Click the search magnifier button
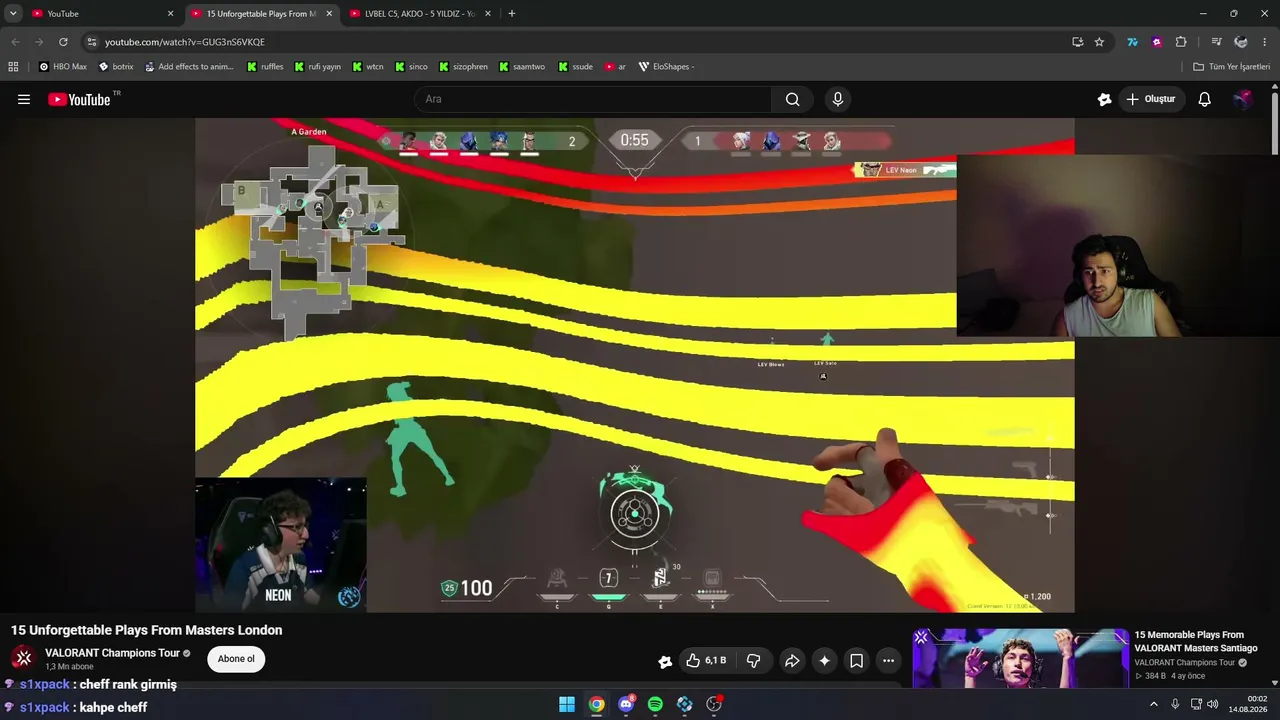1280x720 pixels. pyautogui.click(x=792, y=99)
